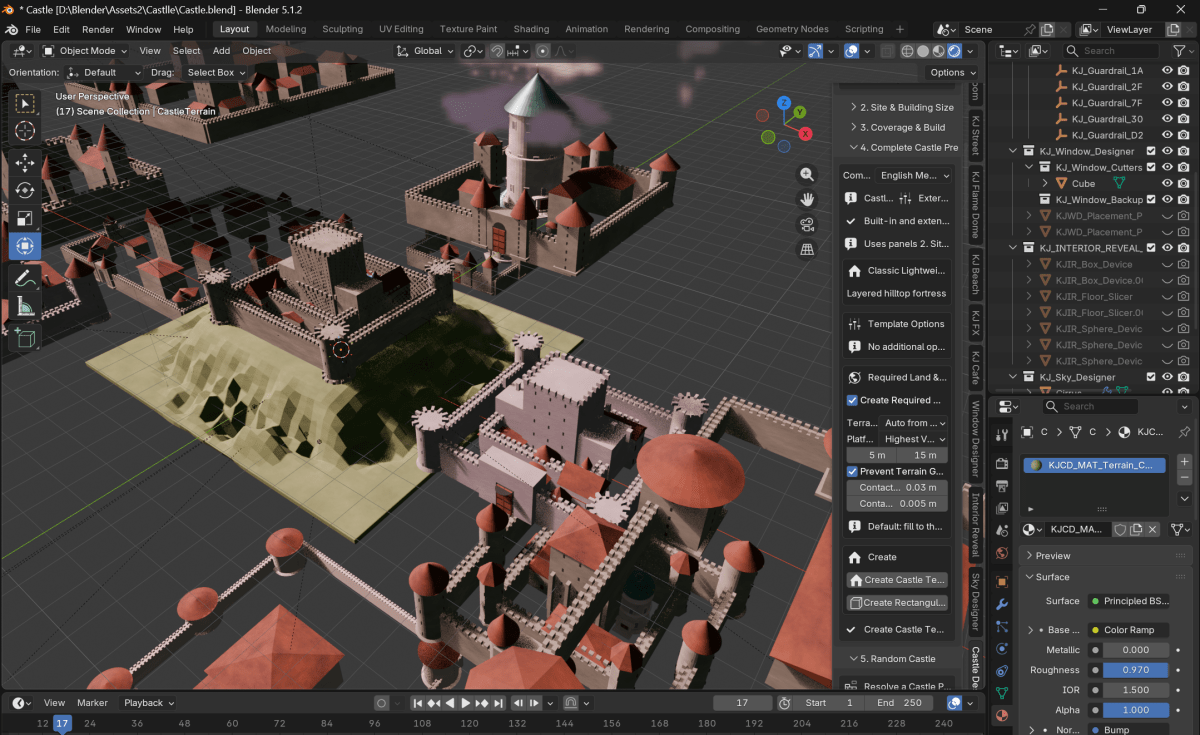Select the Add Cube tool
The width and height of the screenshot is (1200, 735).
pyautogui.click(x=25, y=339)
